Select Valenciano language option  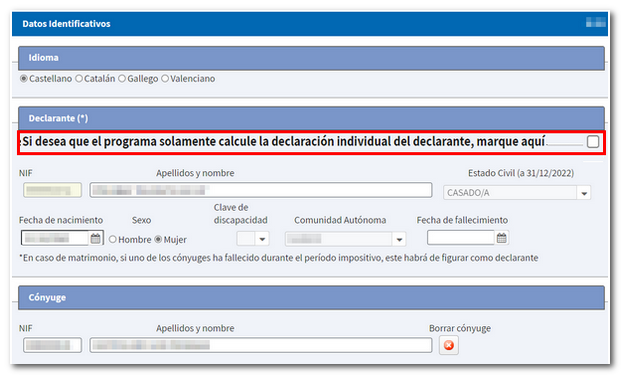pyautogui.click(x=165, y=78)
